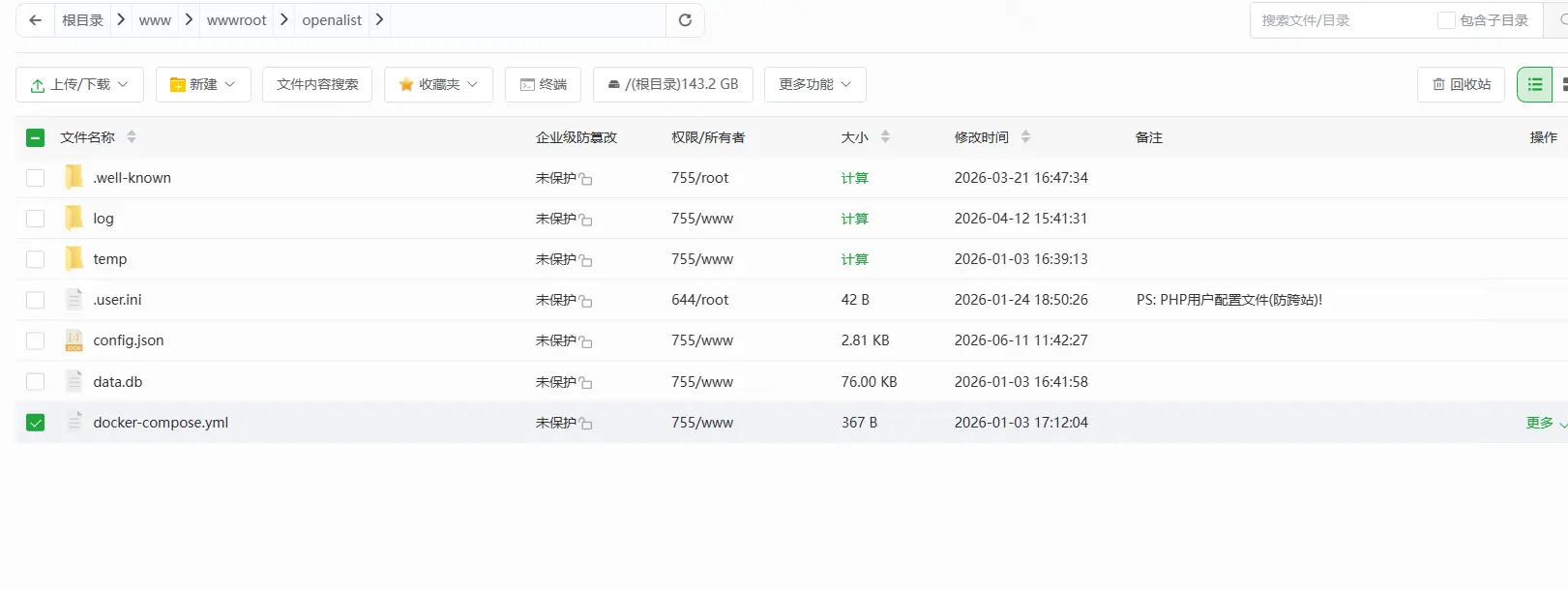This screenshot has height=590, width=1568.
Task: Click the empty path input area
Action: (x=527, y=20)
